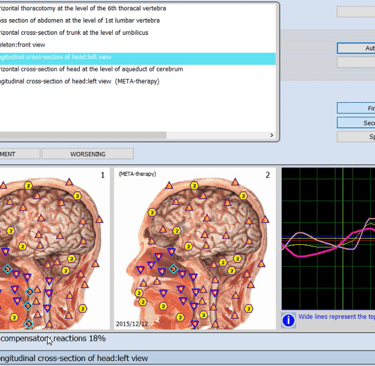Viewport: 375px width, 366px height.
Task: Select the 6th thoracal vertebra thoracotomy row
Action: (x=138, y=8)
